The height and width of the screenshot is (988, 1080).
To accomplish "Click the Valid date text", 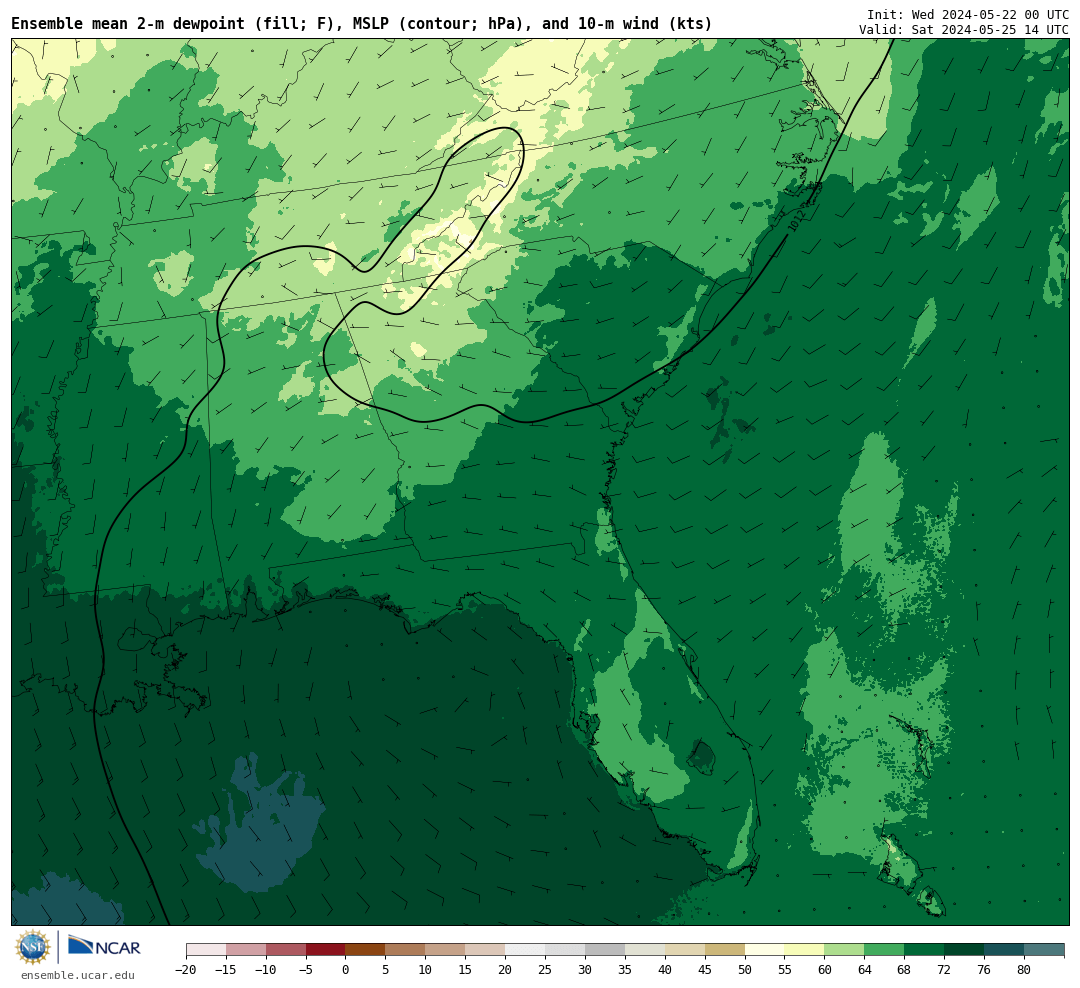I will (963, 30).
